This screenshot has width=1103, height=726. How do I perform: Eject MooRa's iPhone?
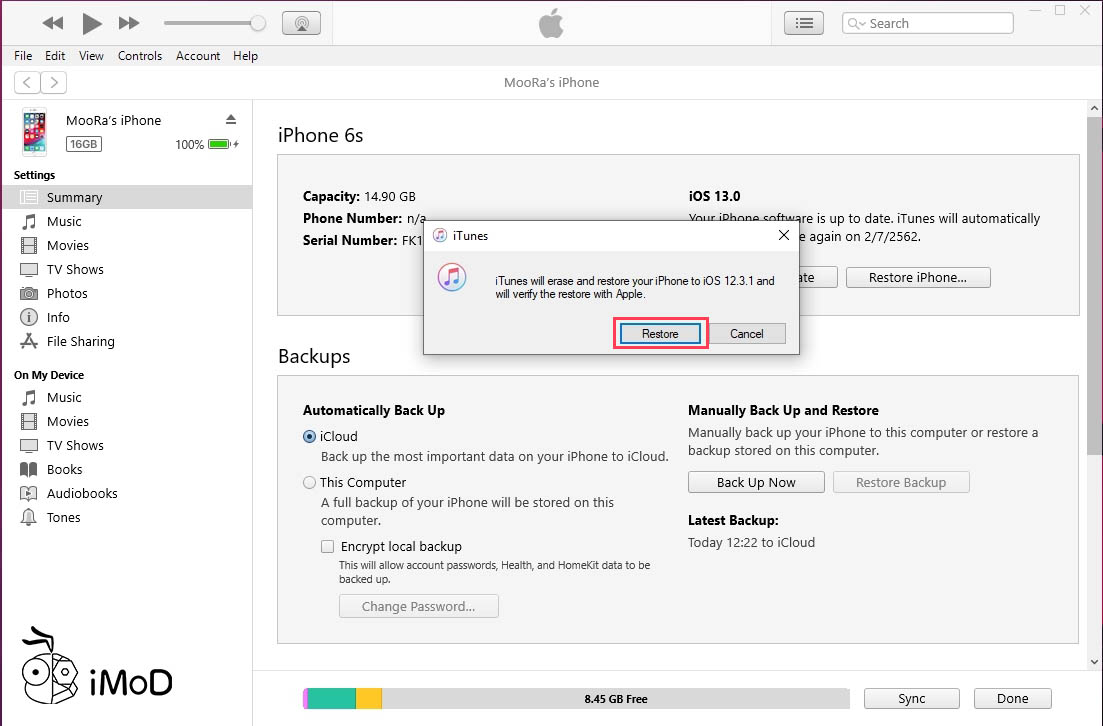(x=231, y=120)
